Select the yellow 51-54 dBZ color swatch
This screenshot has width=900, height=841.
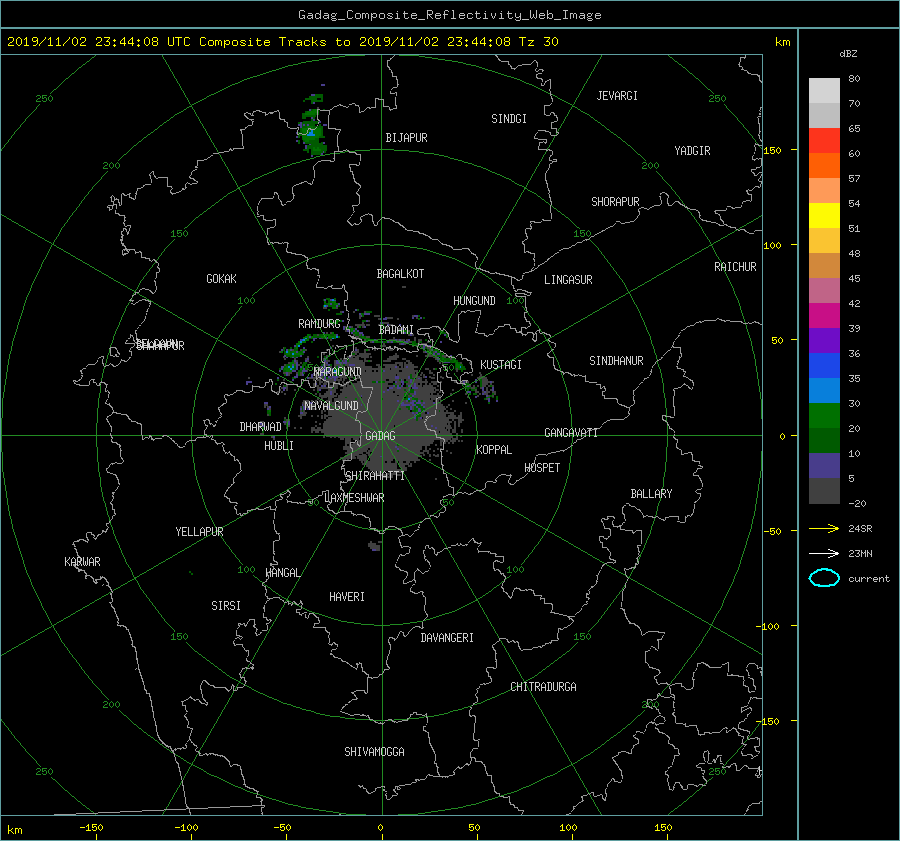click(x=824, y=215)
